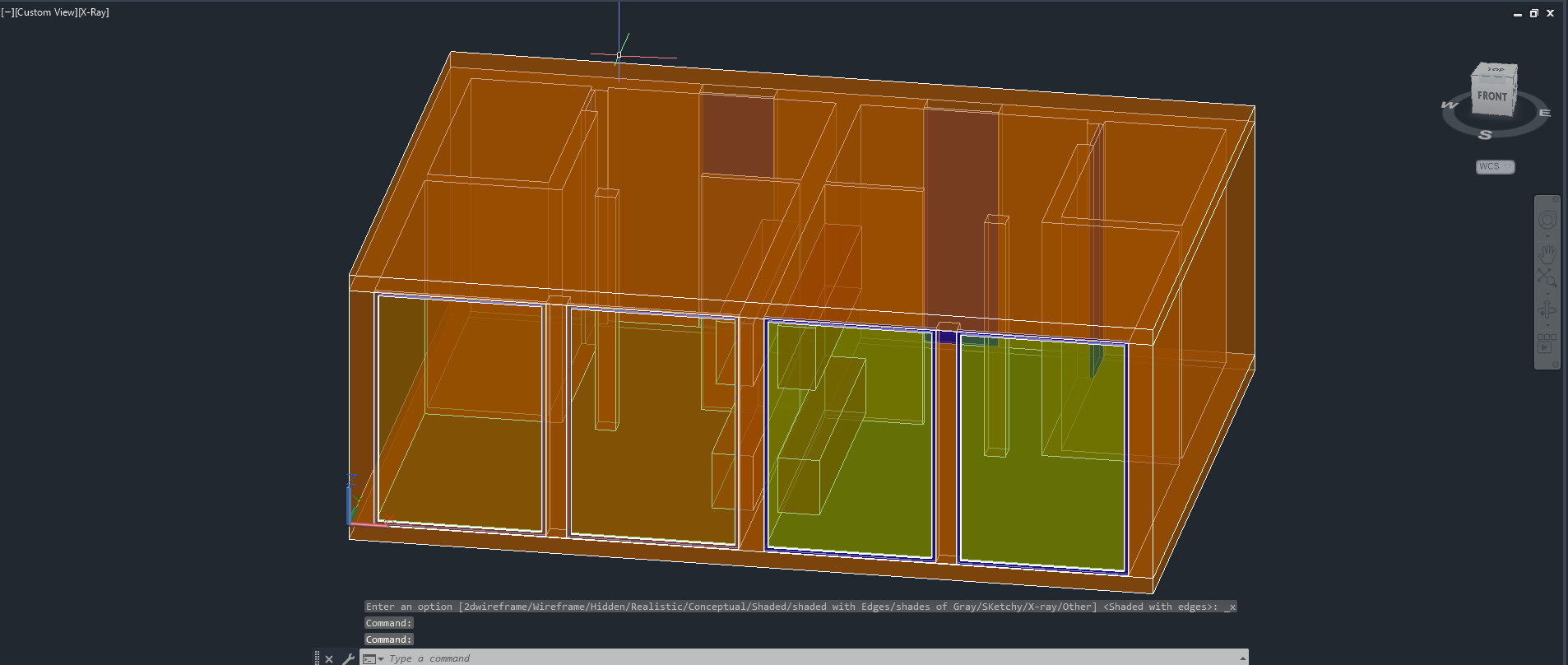Screen dimensions: 1568x665
Task: Activate the Orbit tool
Action: [x=1547, y=309]
